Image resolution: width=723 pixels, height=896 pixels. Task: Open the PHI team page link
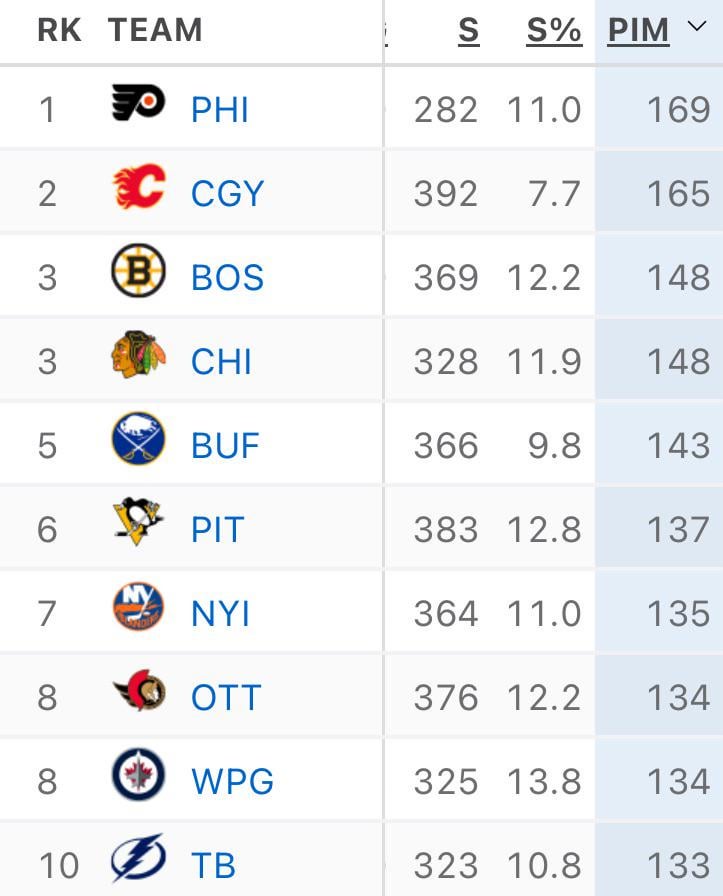(217, 108)
